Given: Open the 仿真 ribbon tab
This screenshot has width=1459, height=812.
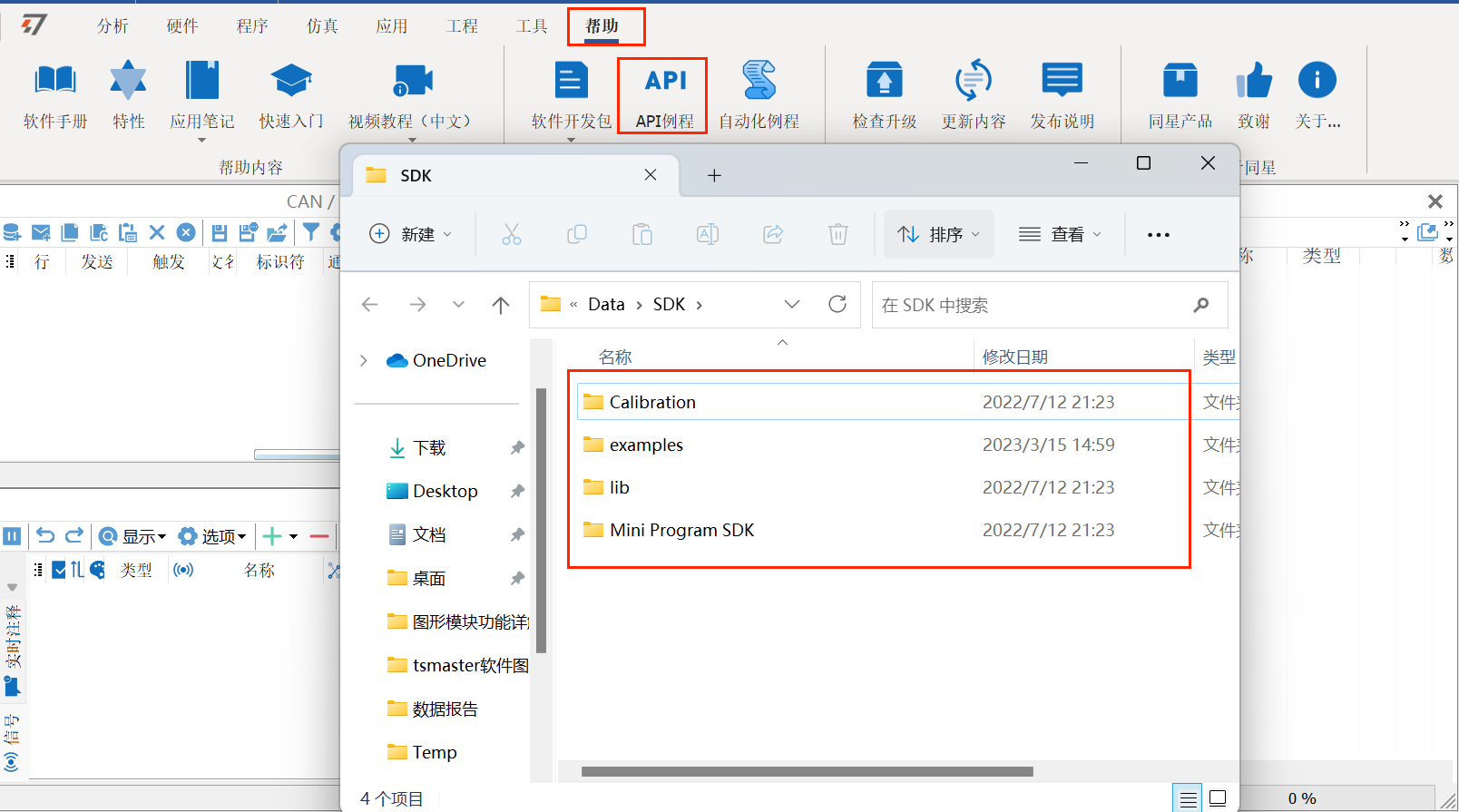Looking at the screenshot, I should pyautogui.click(x=322, y=26).
